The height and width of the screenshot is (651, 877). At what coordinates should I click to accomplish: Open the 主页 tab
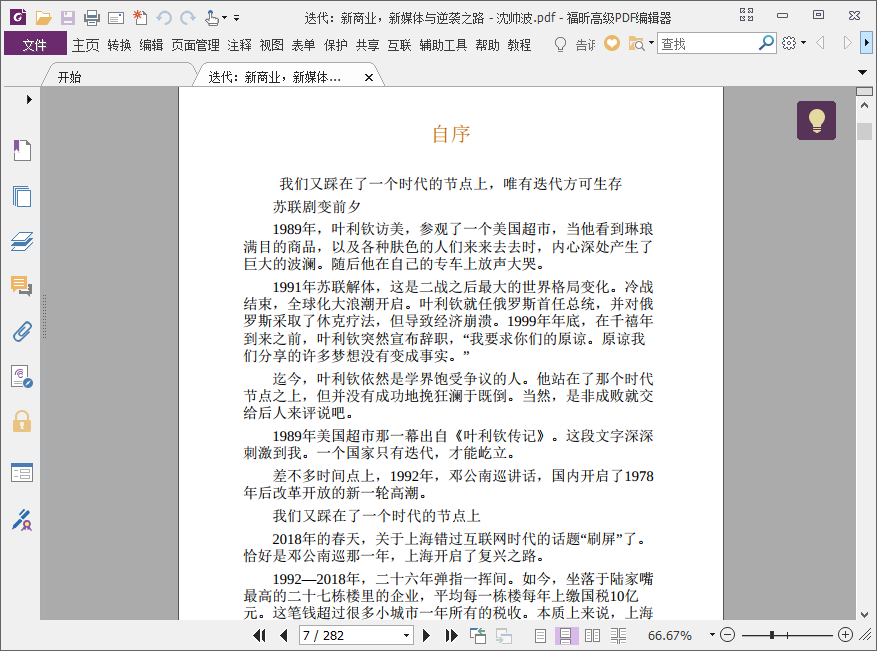(86, 45)
